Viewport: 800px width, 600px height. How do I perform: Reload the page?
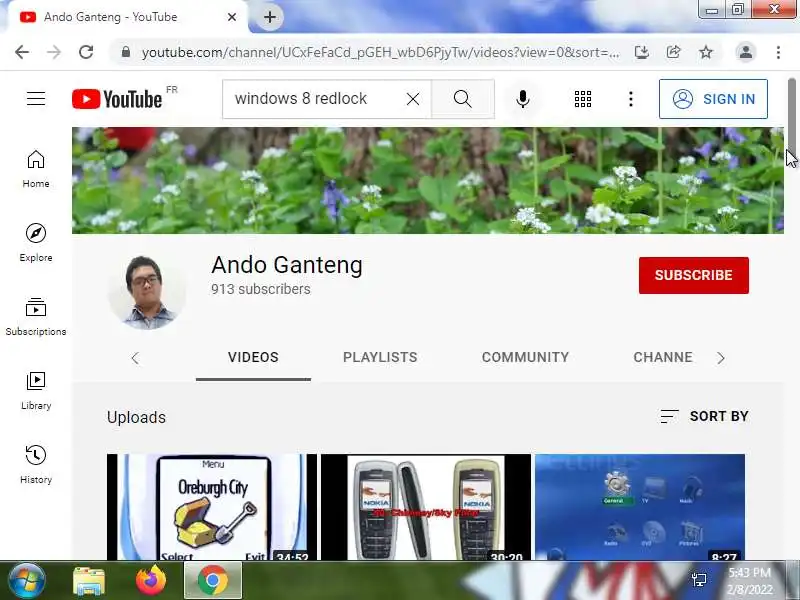point(86,52)
